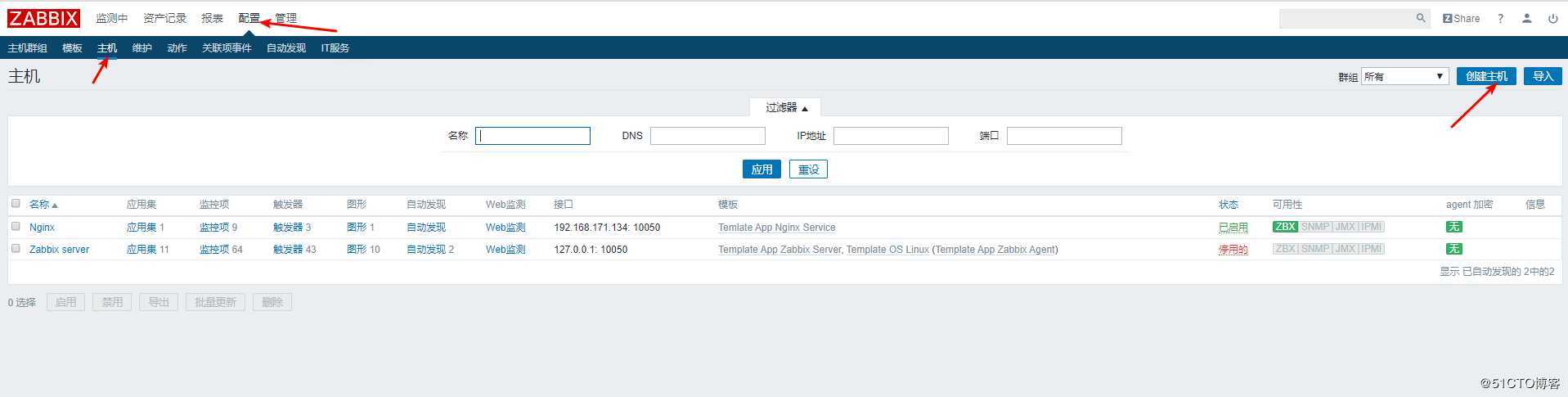
Task: Click JMX badge for Zabbix server
Action: 1346,249
